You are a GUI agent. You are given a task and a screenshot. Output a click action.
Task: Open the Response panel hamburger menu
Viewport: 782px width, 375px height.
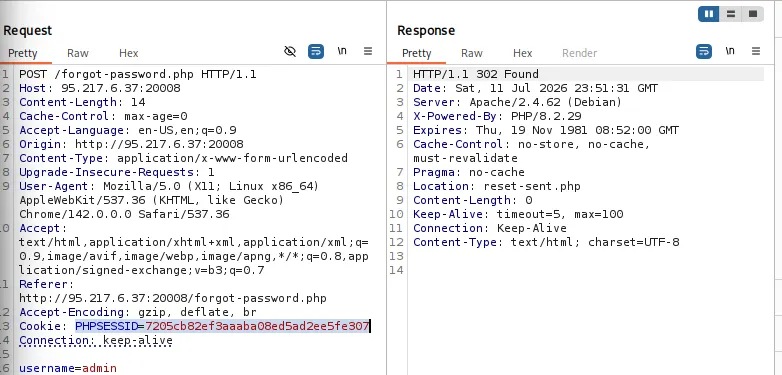pyautogui.click(x=756, y=51)
